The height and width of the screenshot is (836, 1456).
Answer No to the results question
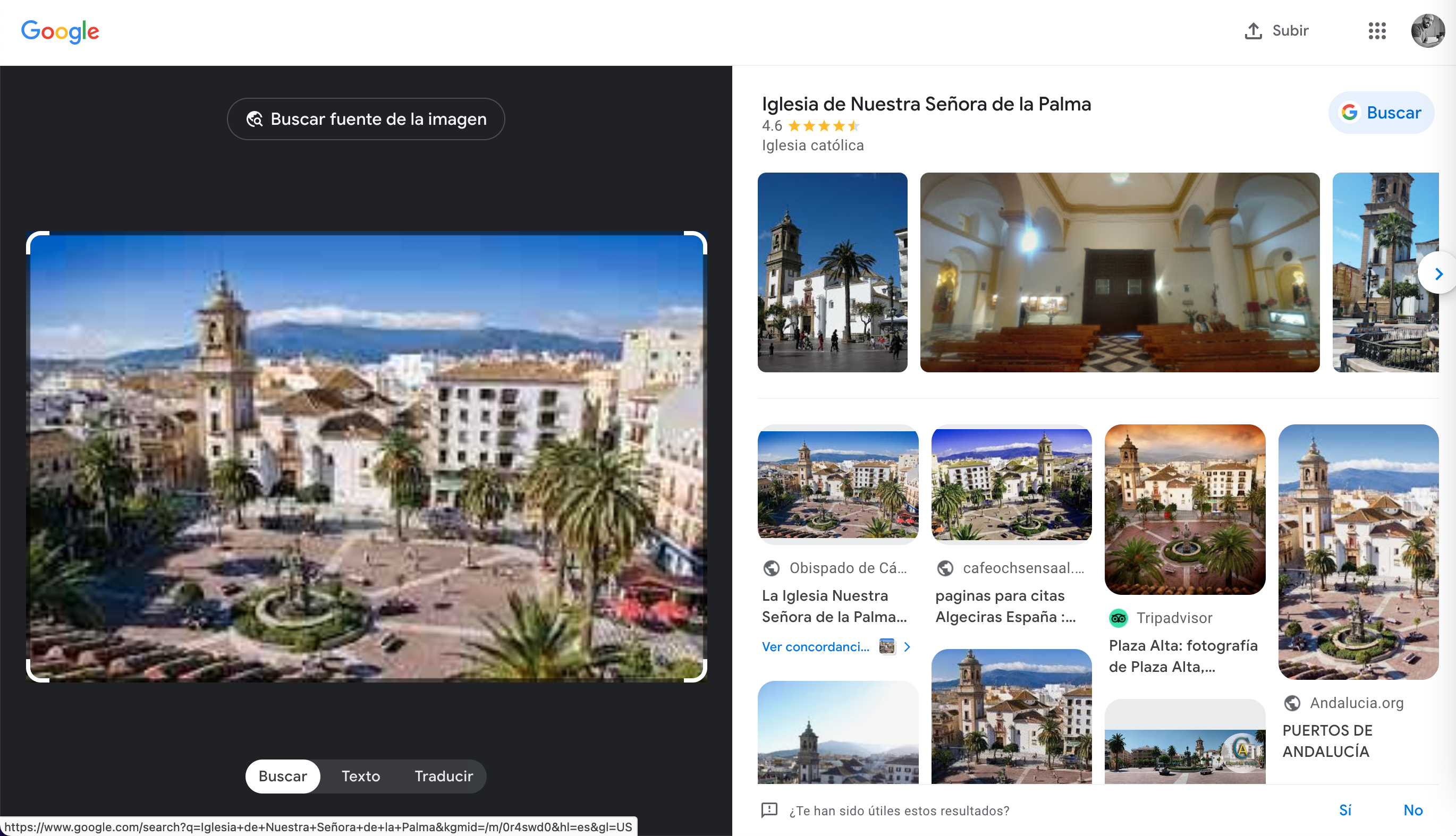tap(1413, 809)
